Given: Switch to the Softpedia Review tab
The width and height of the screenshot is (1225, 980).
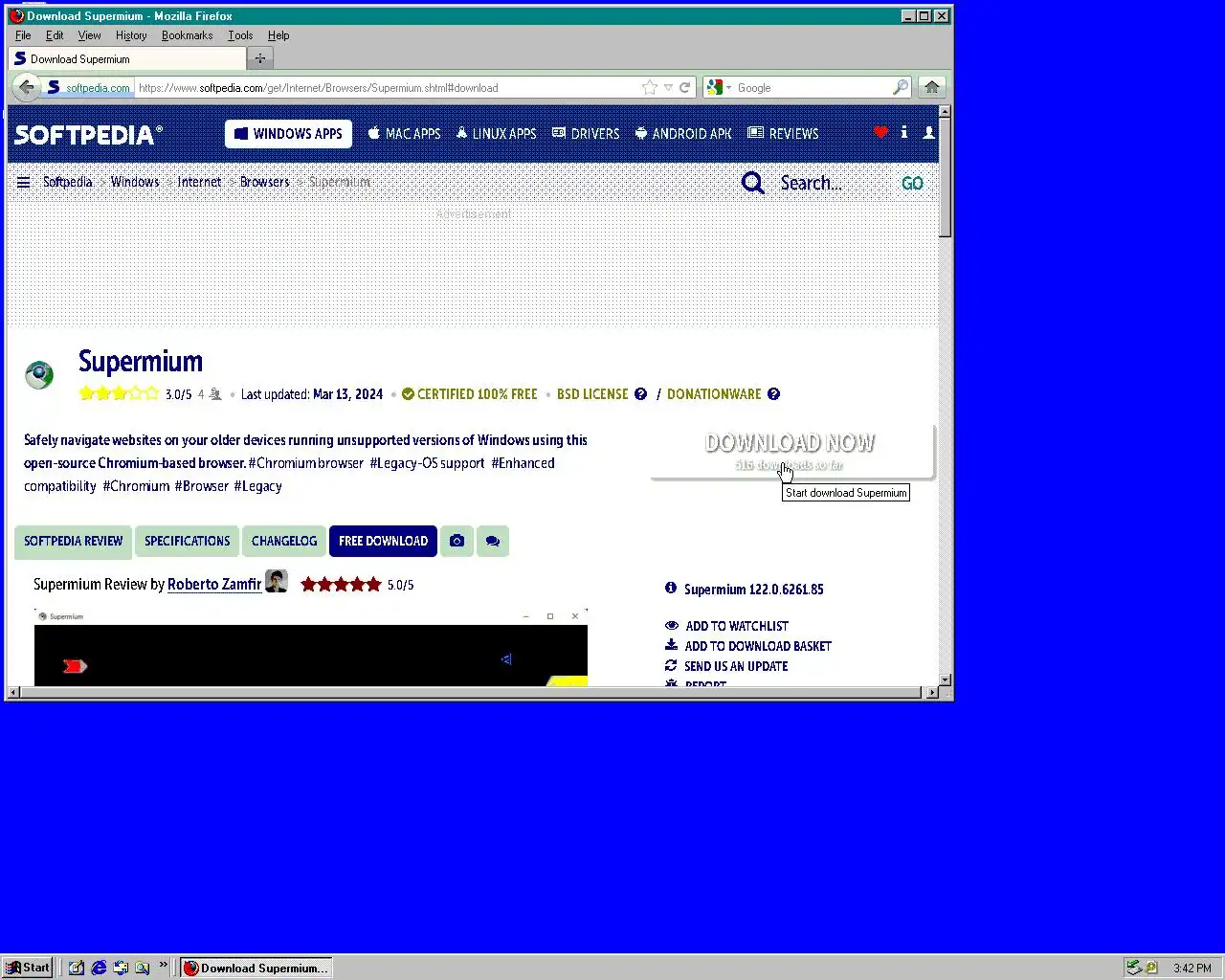Looking at the screenshot, I should pyautogui.click(x=74, y=541).
